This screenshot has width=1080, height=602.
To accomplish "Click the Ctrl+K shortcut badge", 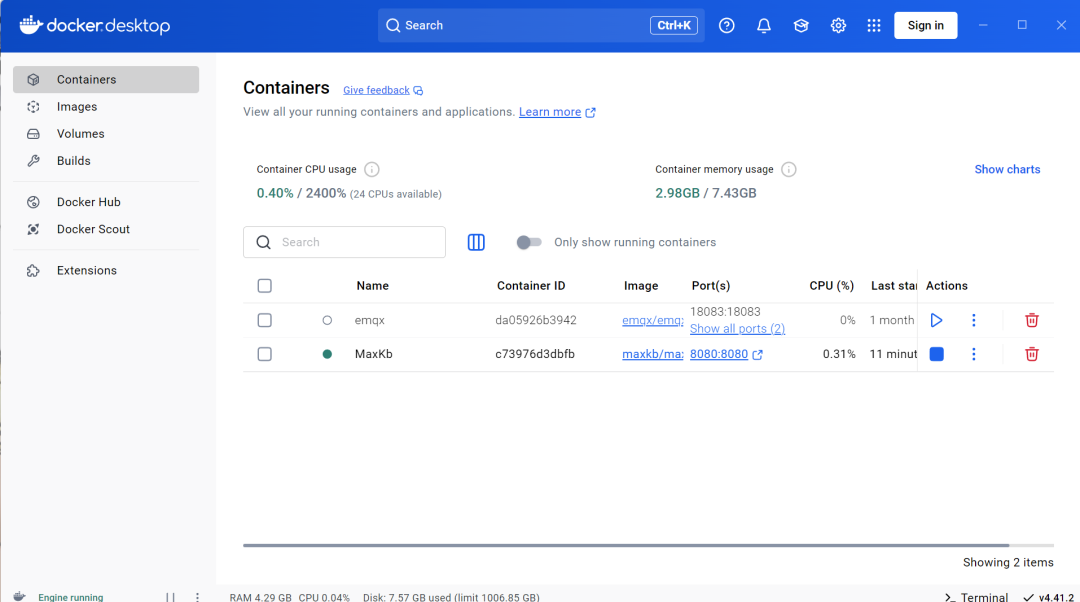I will (674, 25).
